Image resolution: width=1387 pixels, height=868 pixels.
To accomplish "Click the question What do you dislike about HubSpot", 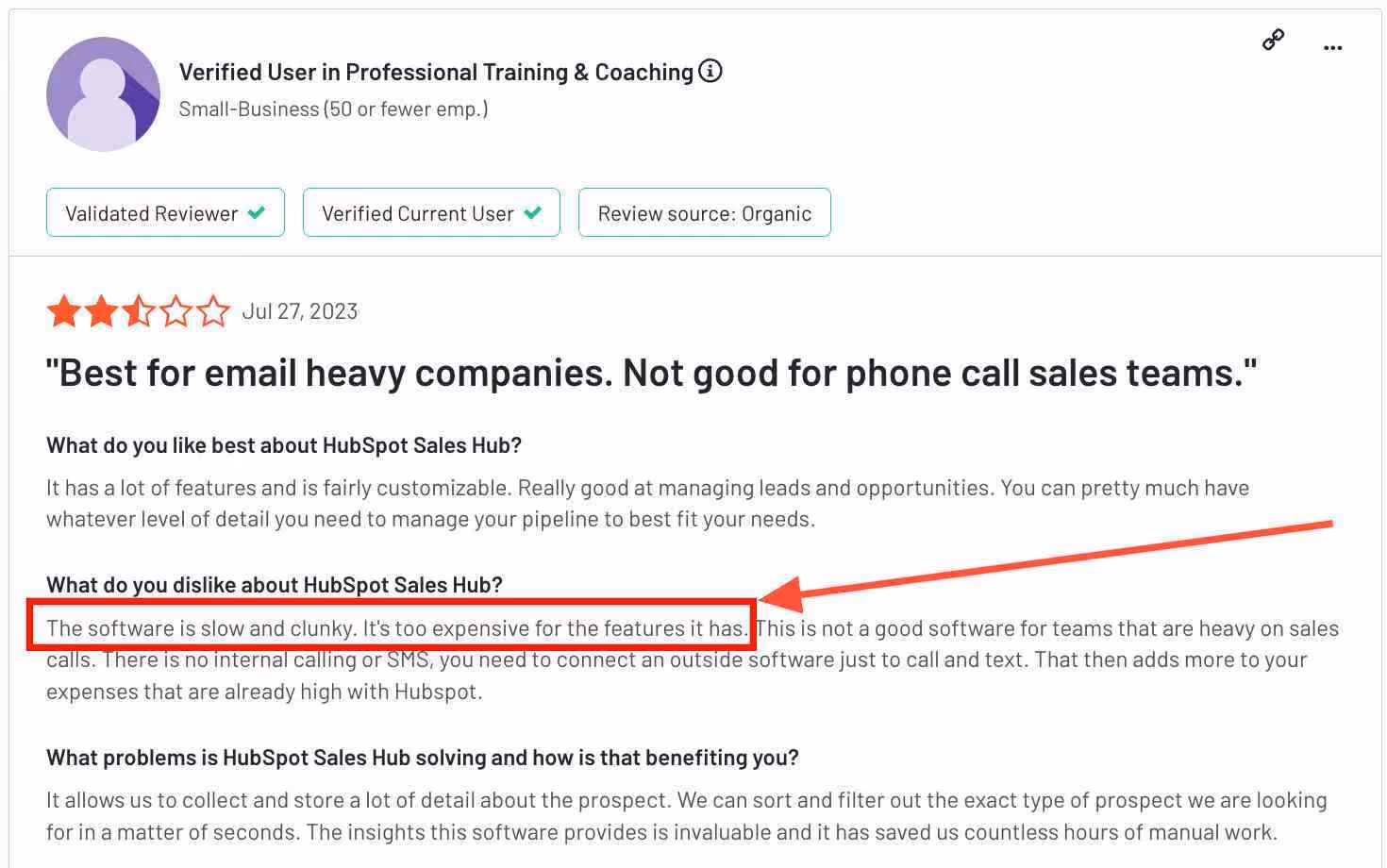I will [x=275, y=585].
